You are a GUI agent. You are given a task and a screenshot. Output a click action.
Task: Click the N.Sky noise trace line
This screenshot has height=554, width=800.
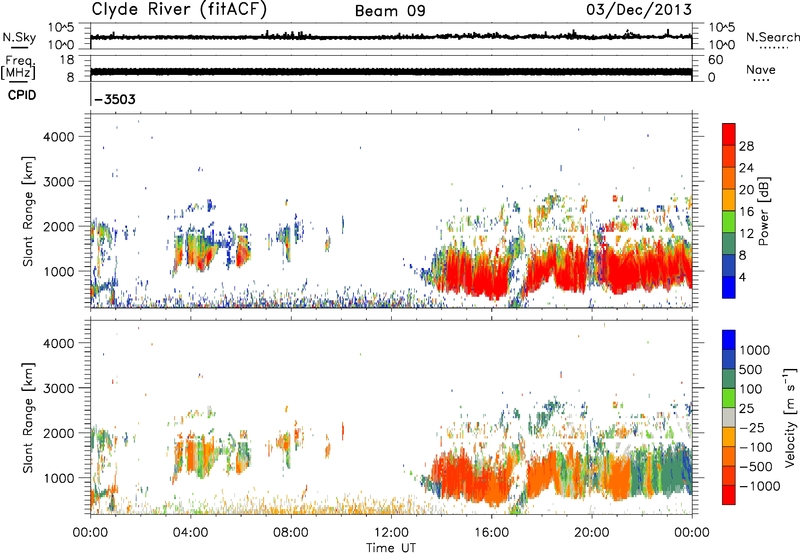391,37
